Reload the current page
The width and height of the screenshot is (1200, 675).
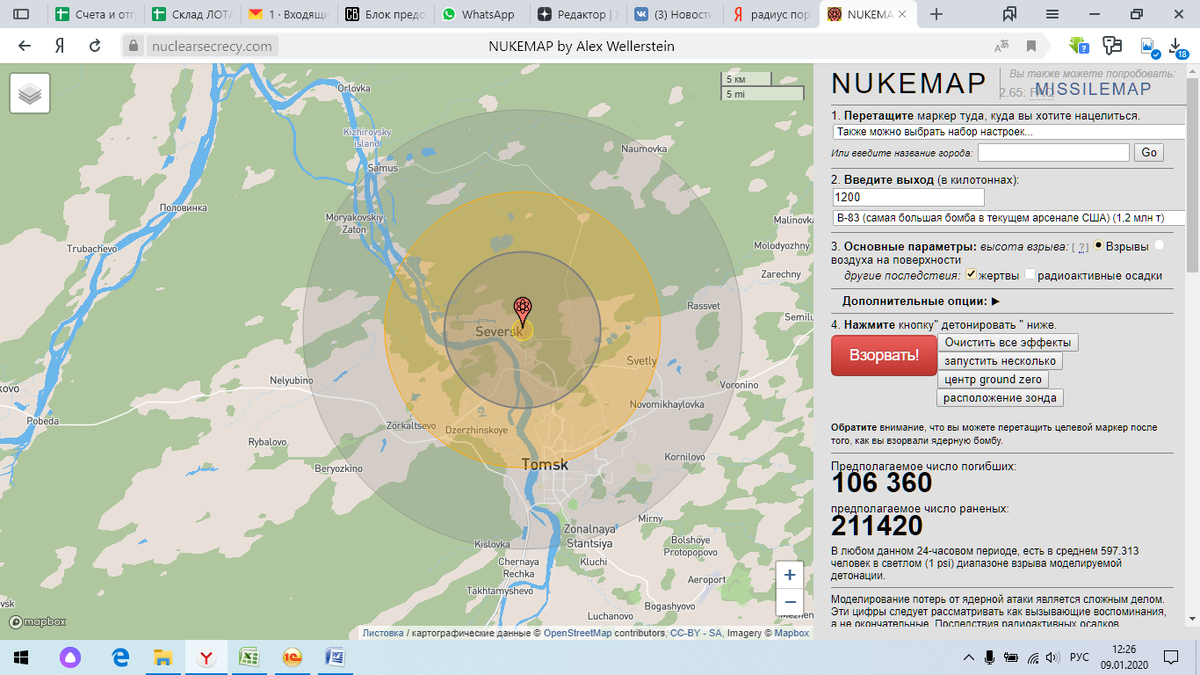click(95, 46)
